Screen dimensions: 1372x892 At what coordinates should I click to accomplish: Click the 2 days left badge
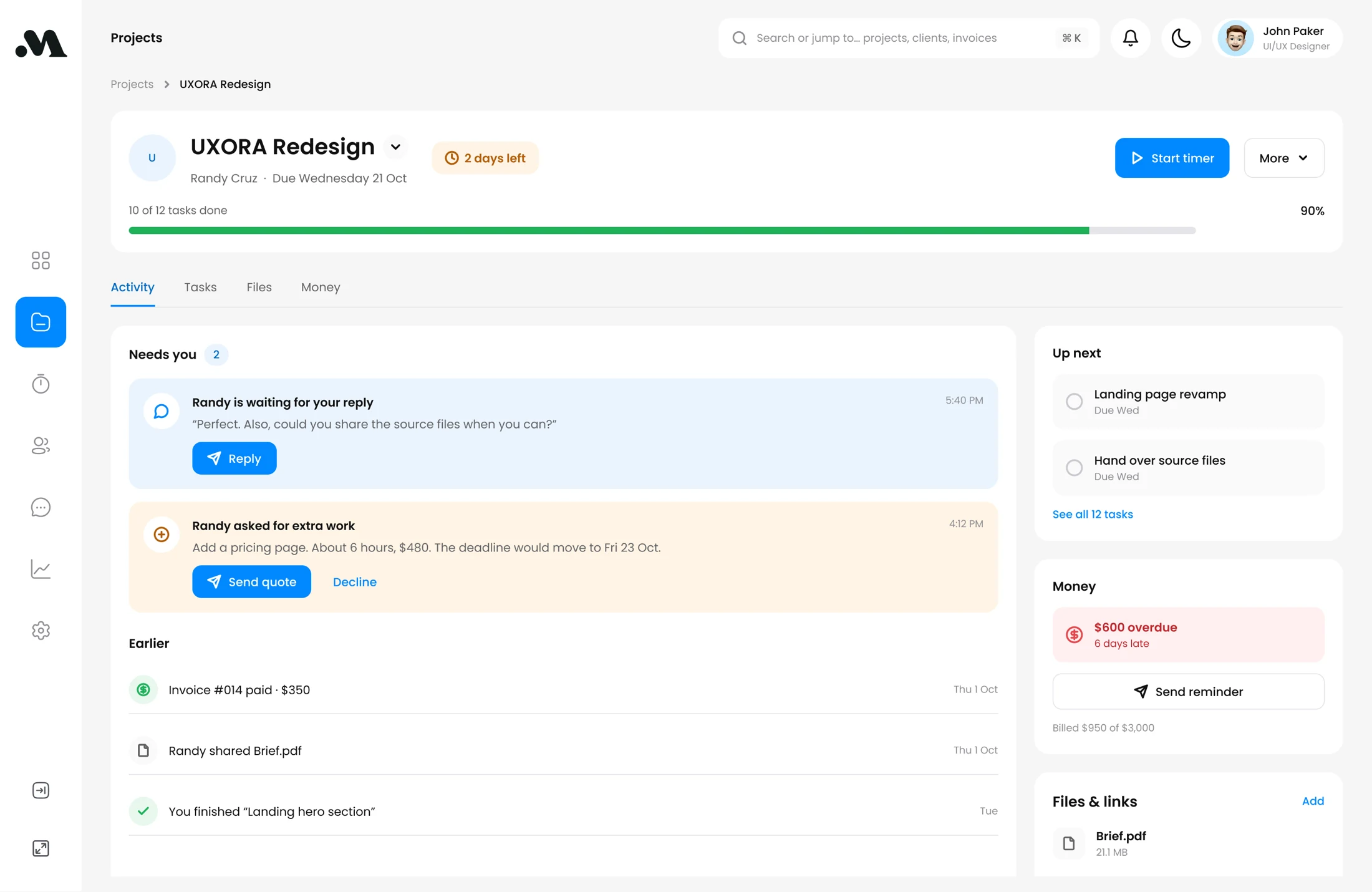click(x=485, y=158)
